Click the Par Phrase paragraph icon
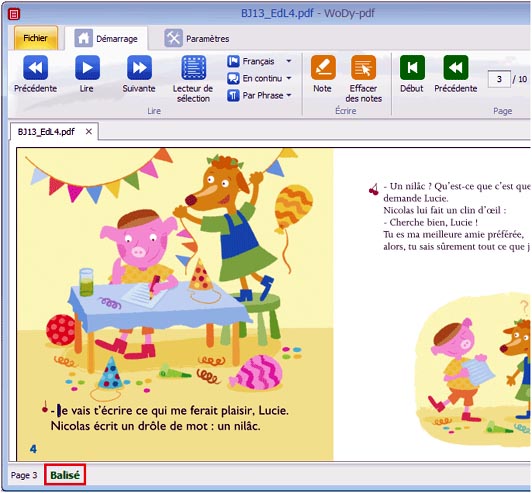The width and height of the screenshot is (532, 493). pyautogui.click(x=233, y=95)
